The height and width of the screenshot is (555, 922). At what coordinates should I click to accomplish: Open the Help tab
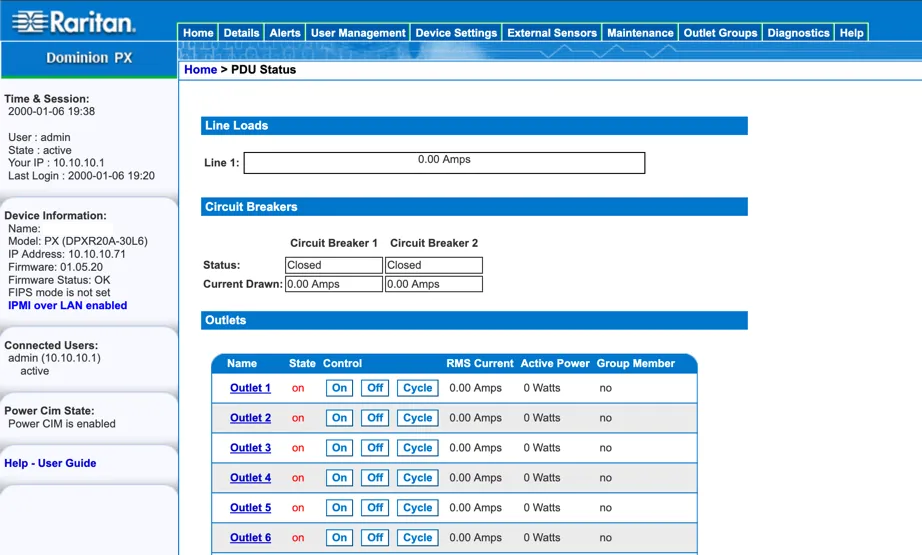click(851, 33)
